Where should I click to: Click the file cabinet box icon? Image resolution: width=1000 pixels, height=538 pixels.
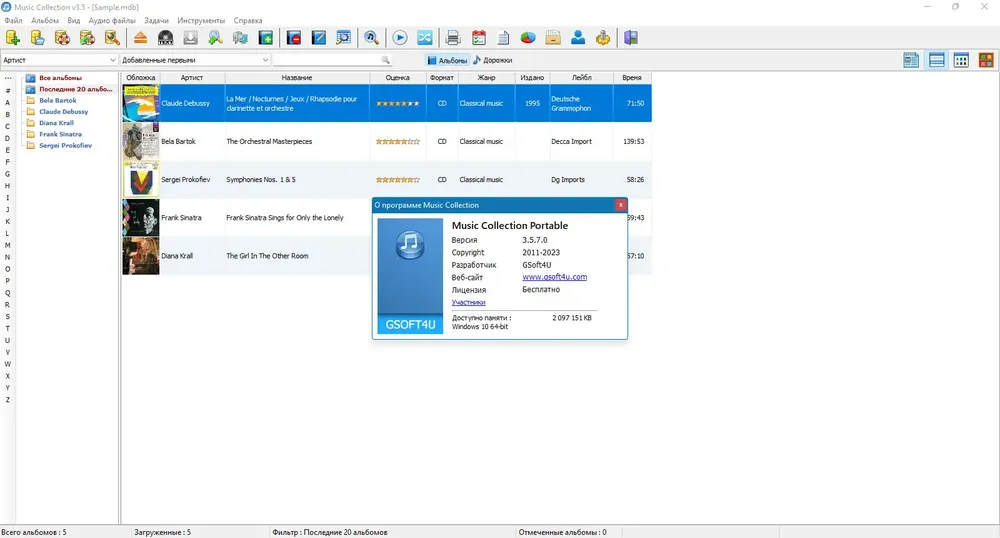tap(553, 38)
